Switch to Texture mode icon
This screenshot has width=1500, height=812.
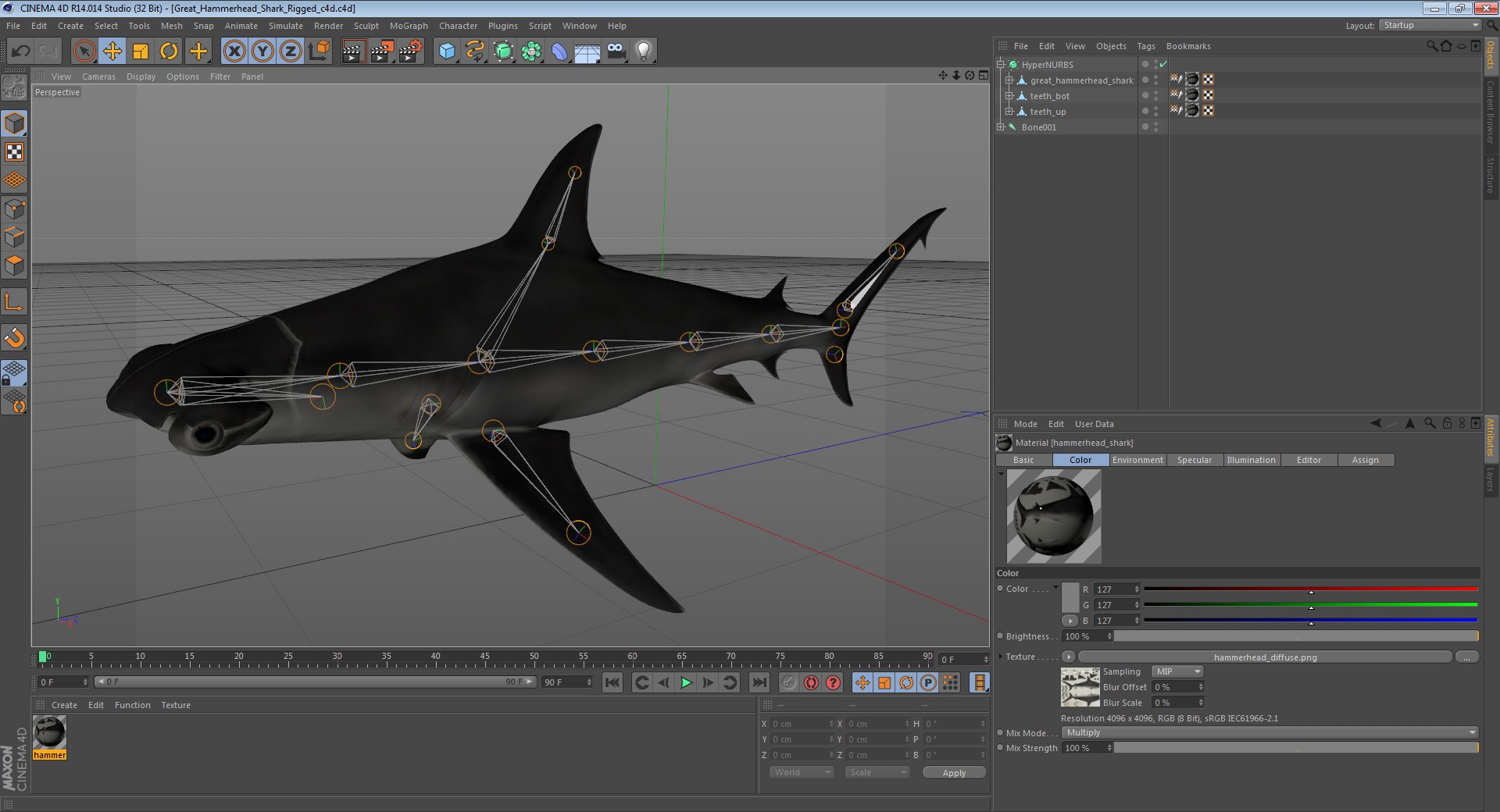coord(14,151)
